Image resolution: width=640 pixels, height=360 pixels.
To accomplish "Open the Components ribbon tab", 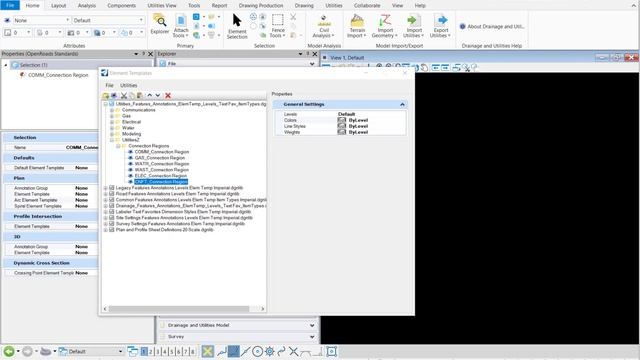I will (121, 5).
